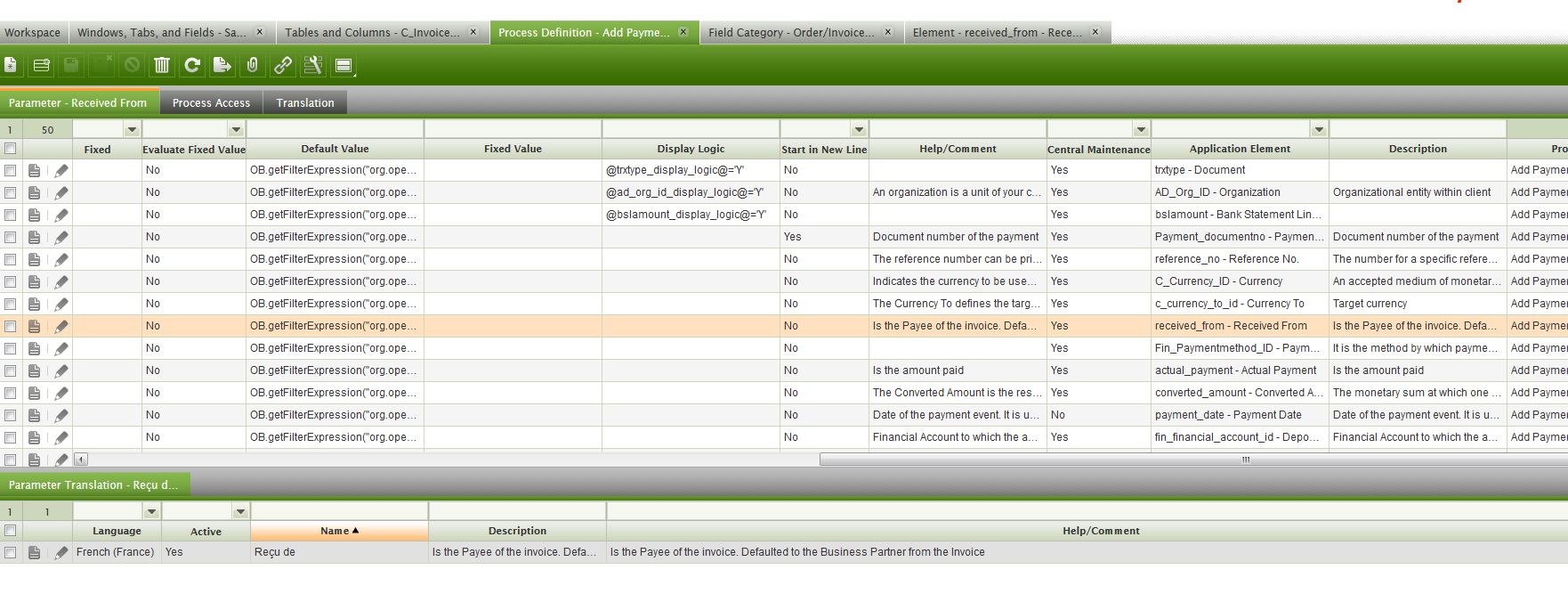Refresh the grid with the reload icon

(191, 65)
